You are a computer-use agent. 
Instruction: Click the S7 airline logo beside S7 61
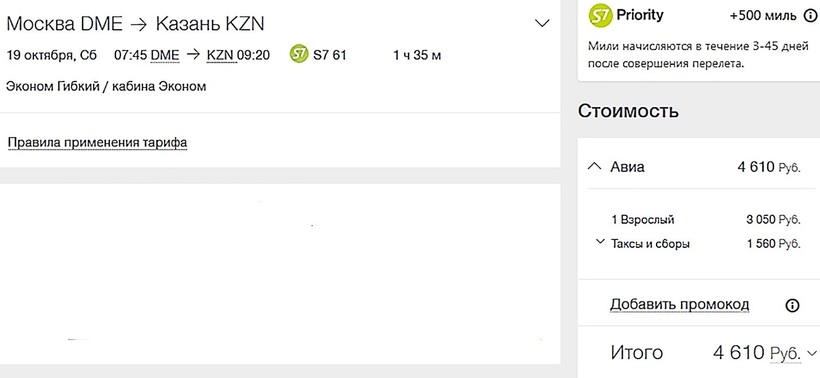[x=299, y=54]
